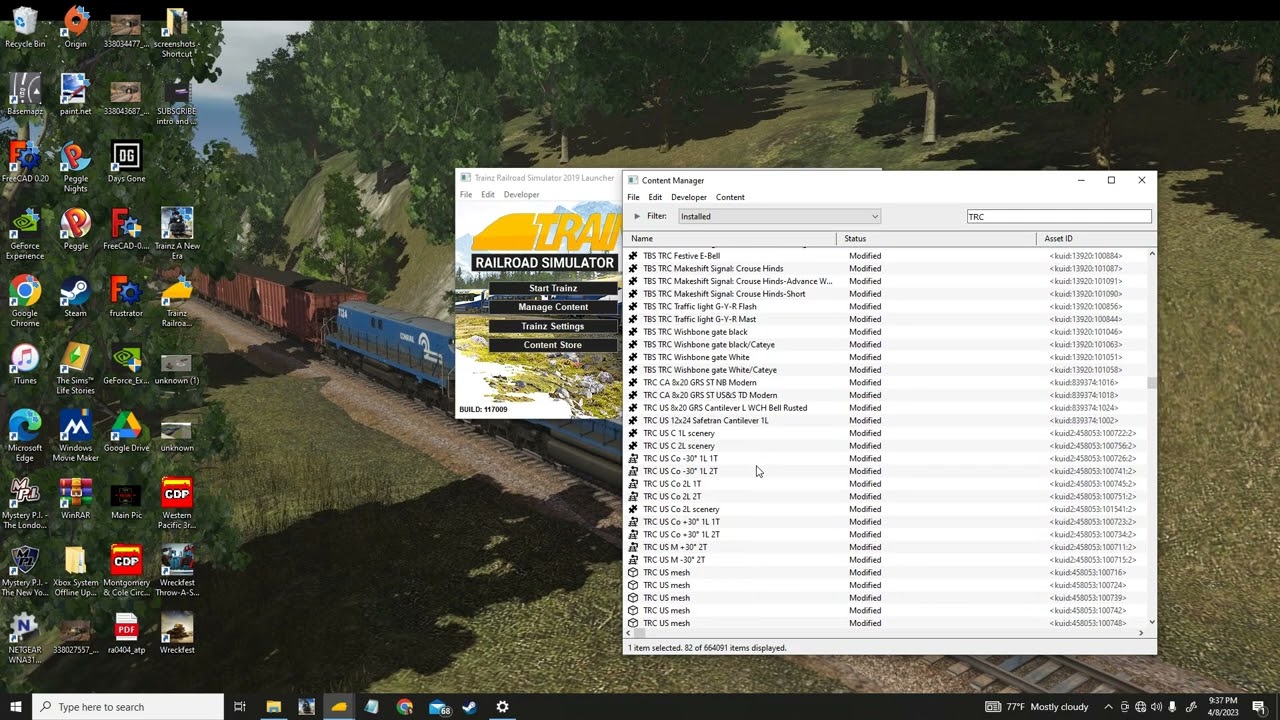
Task: Open the Installed filter dropdown
Action: point(779,216)
